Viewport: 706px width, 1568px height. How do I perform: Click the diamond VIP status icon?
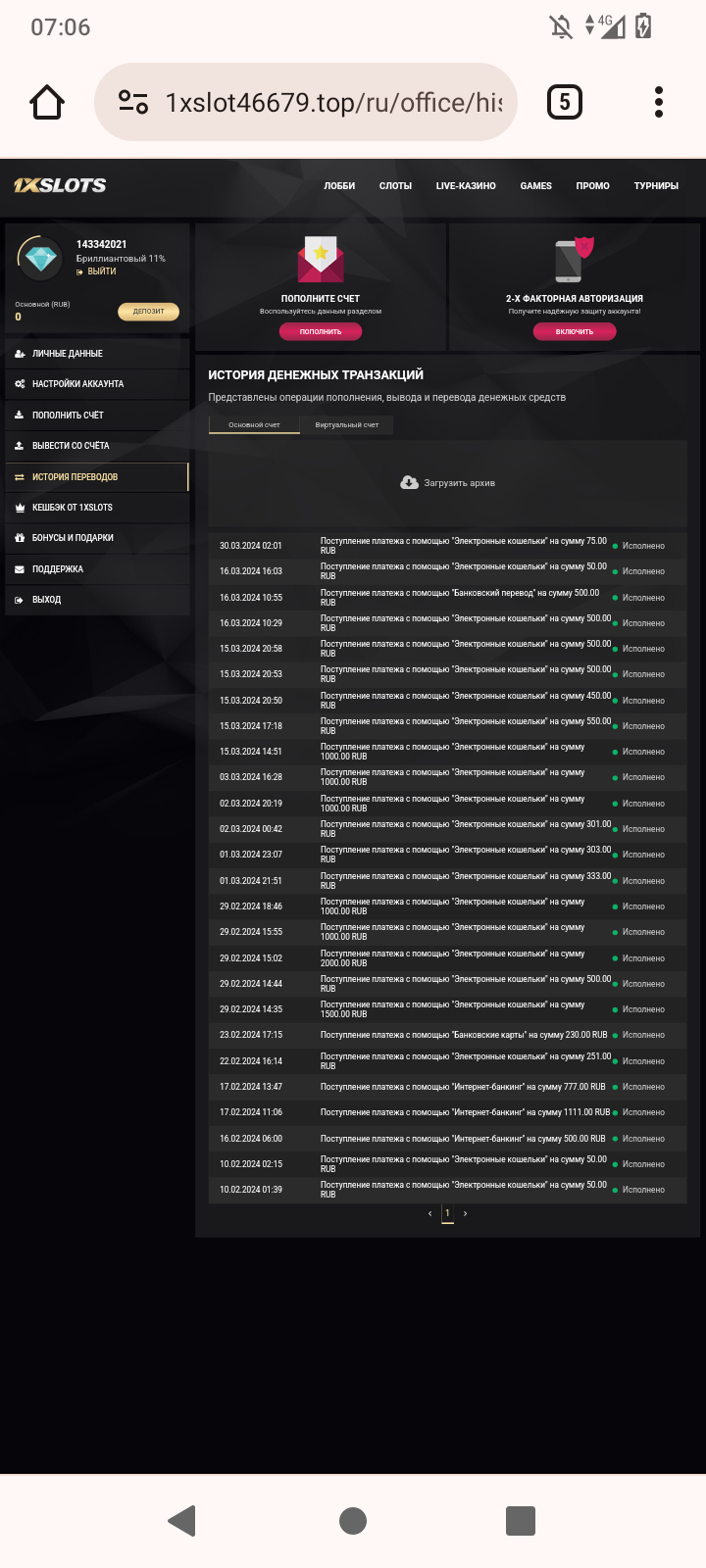click(40, 259)
